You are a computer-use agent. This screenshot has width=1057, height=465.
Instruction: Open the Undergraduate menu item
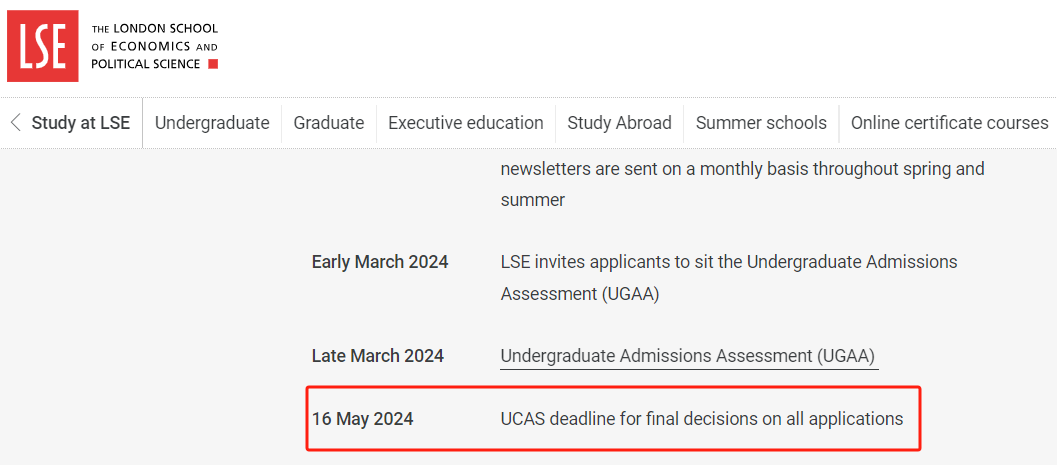(212, 123)
